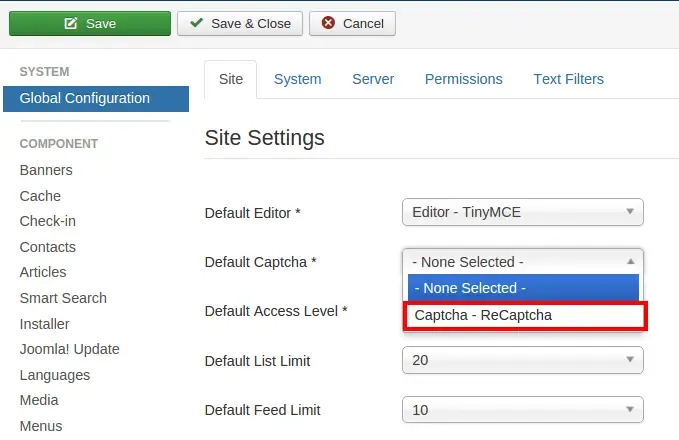Click the Save & Close button
Screen dimensions: 679x440
click(x=239, y=23)
